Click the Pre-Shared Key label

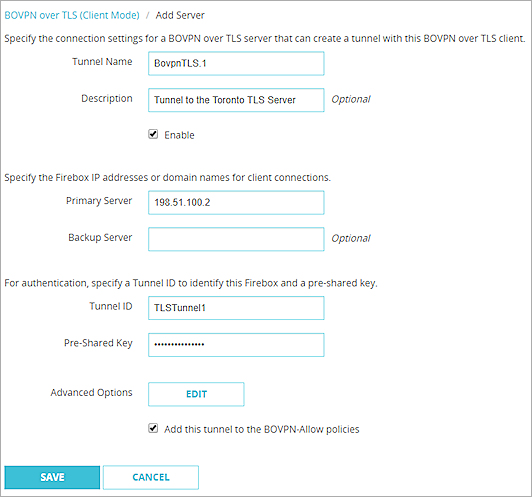(98, 343)
